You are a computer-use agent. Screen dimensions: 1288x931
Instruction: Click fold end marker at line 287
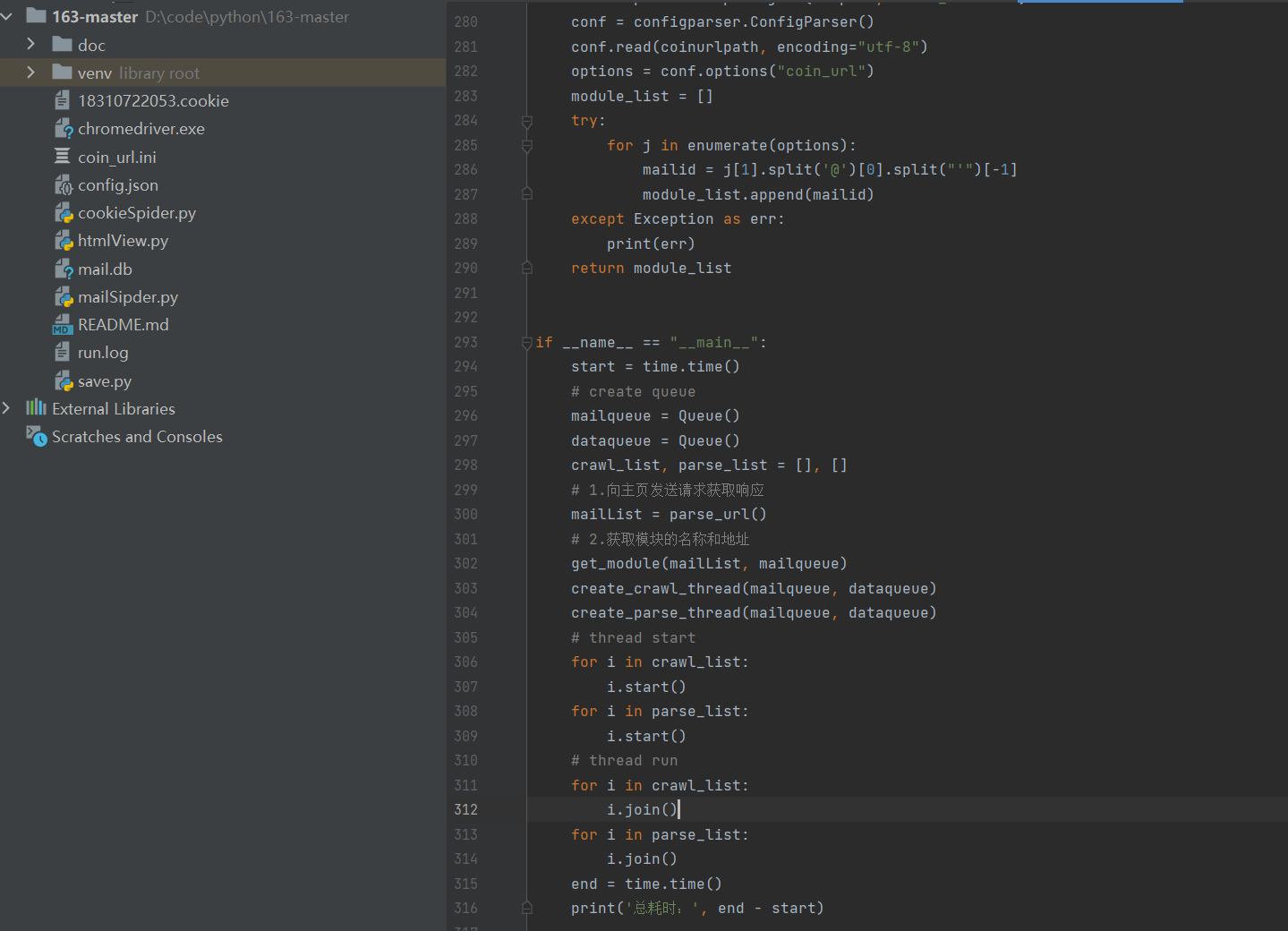pos(527,194)
